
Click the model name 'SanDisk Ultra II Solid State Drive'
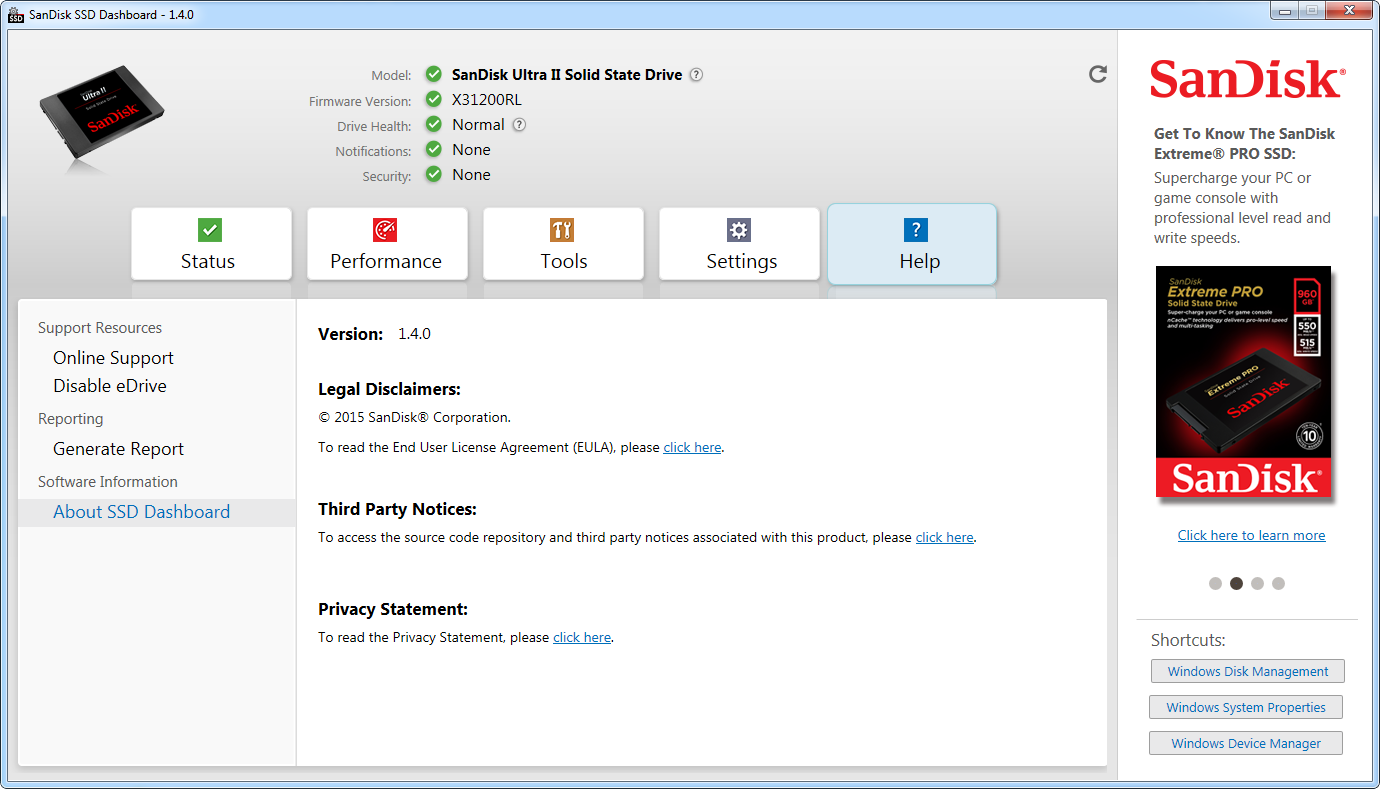click(x=567, y=75)
